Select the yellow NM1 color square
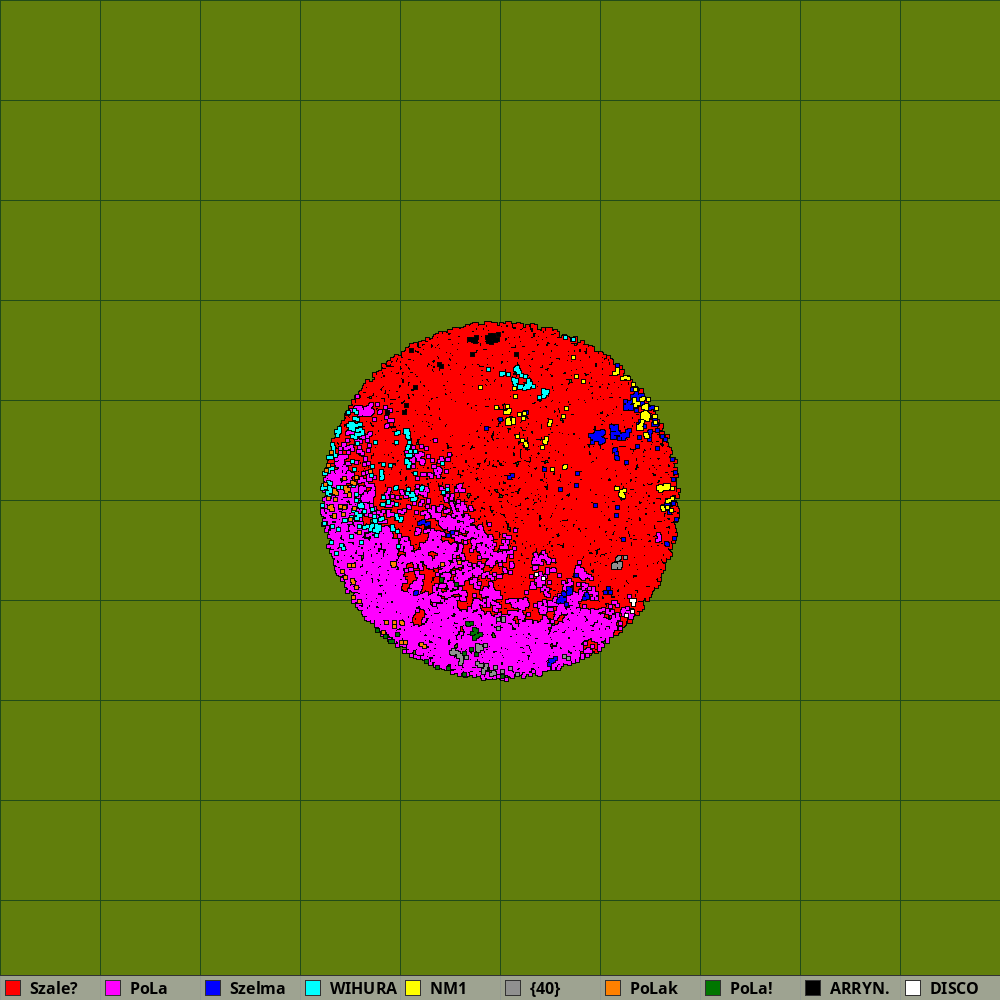Screen dimensions: 1000x1000 [x=413, y=988]
